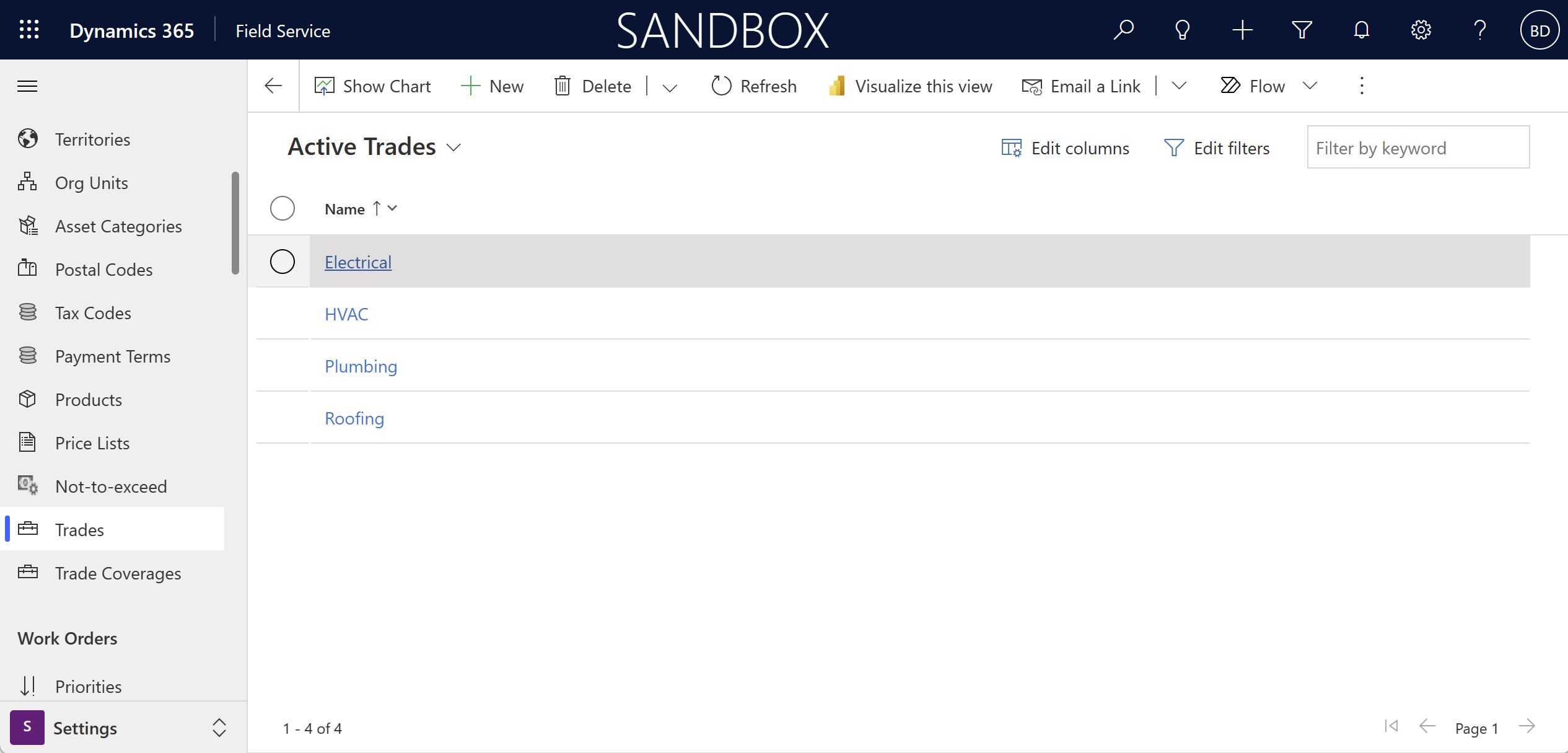The image size is (1568, 753).
Task: Open the Plumbing trade record
Action: (361, 366)
